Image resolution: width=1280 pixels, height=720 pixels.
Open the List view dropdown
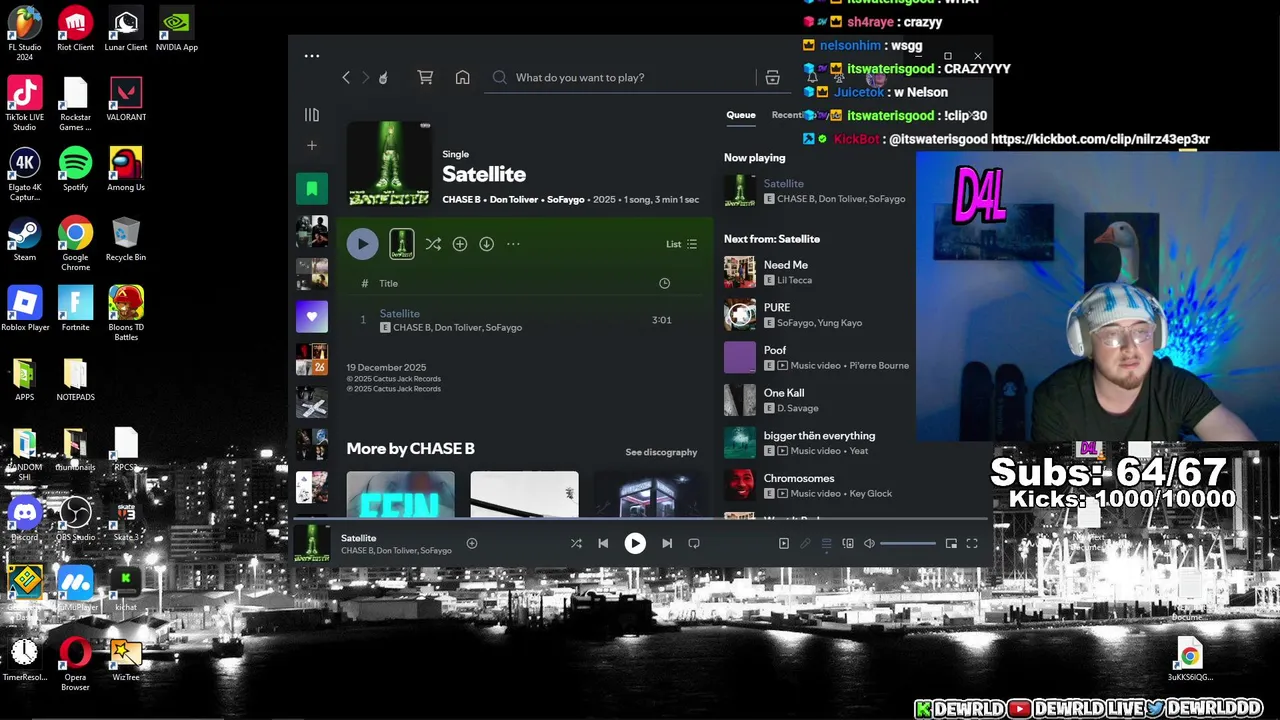point(682,244)
